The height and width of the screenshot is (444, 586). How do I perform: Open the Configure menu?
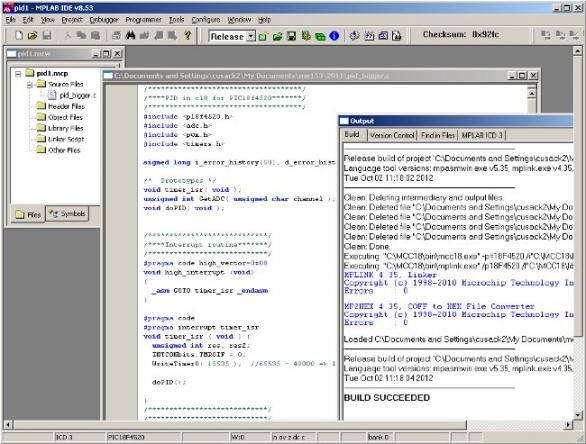pyautogui.click(x=206, y=20)
